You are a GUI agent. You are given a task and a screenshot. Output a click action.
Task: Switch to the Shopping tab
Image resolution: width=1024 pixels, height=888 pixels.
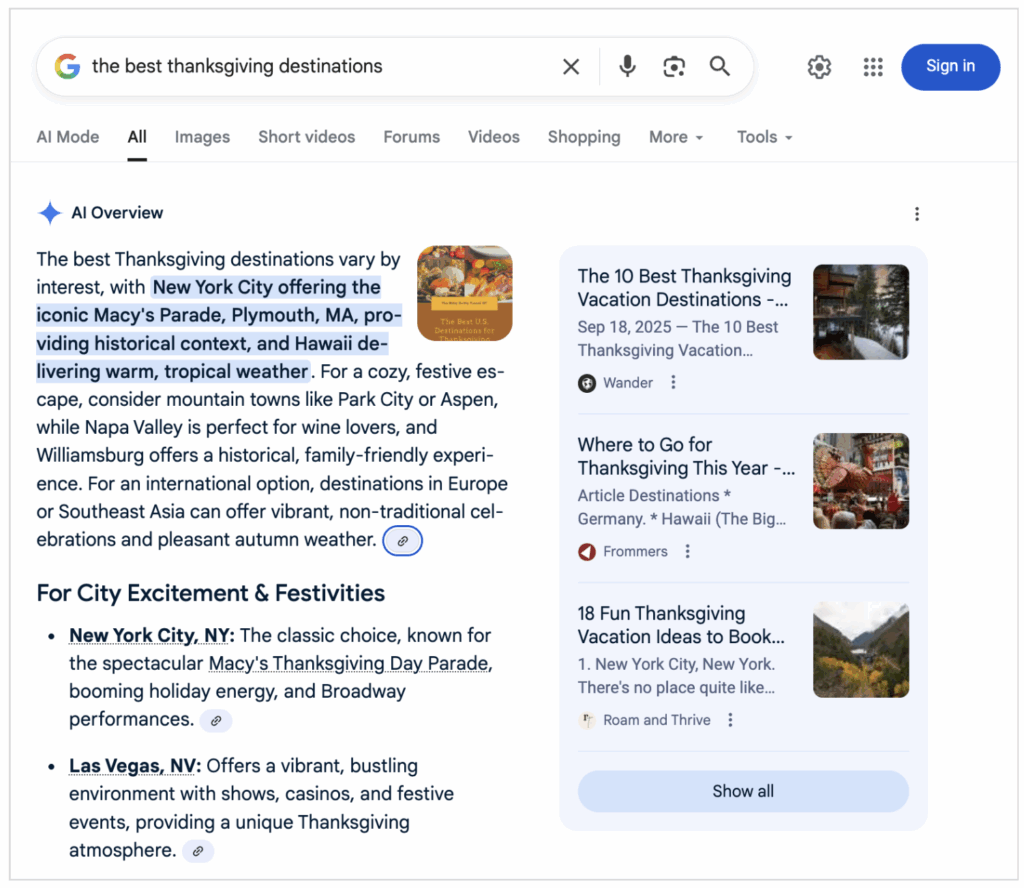pyautogui.click(x=584, y=137)
